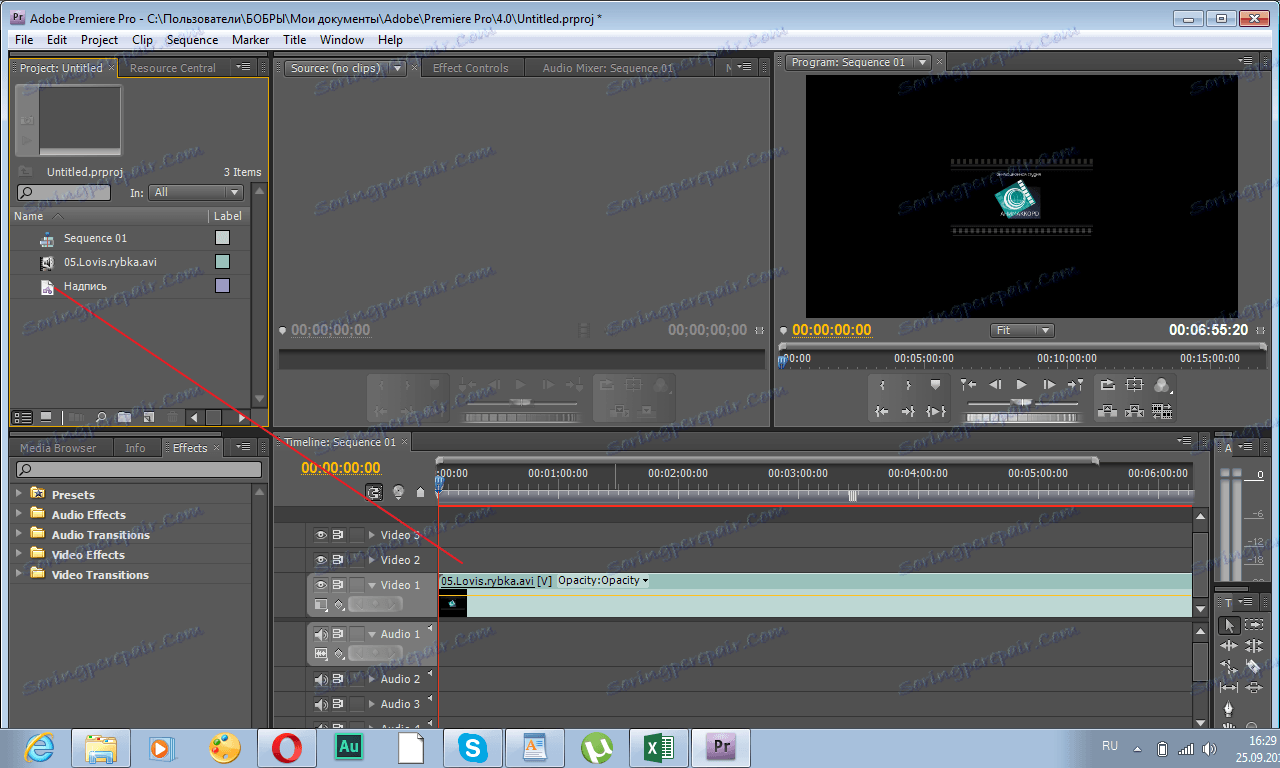The height and width of the screenshot is (768, 1280).
Task: Play In to Out in Program monitor
Action: tap(936, 411)
